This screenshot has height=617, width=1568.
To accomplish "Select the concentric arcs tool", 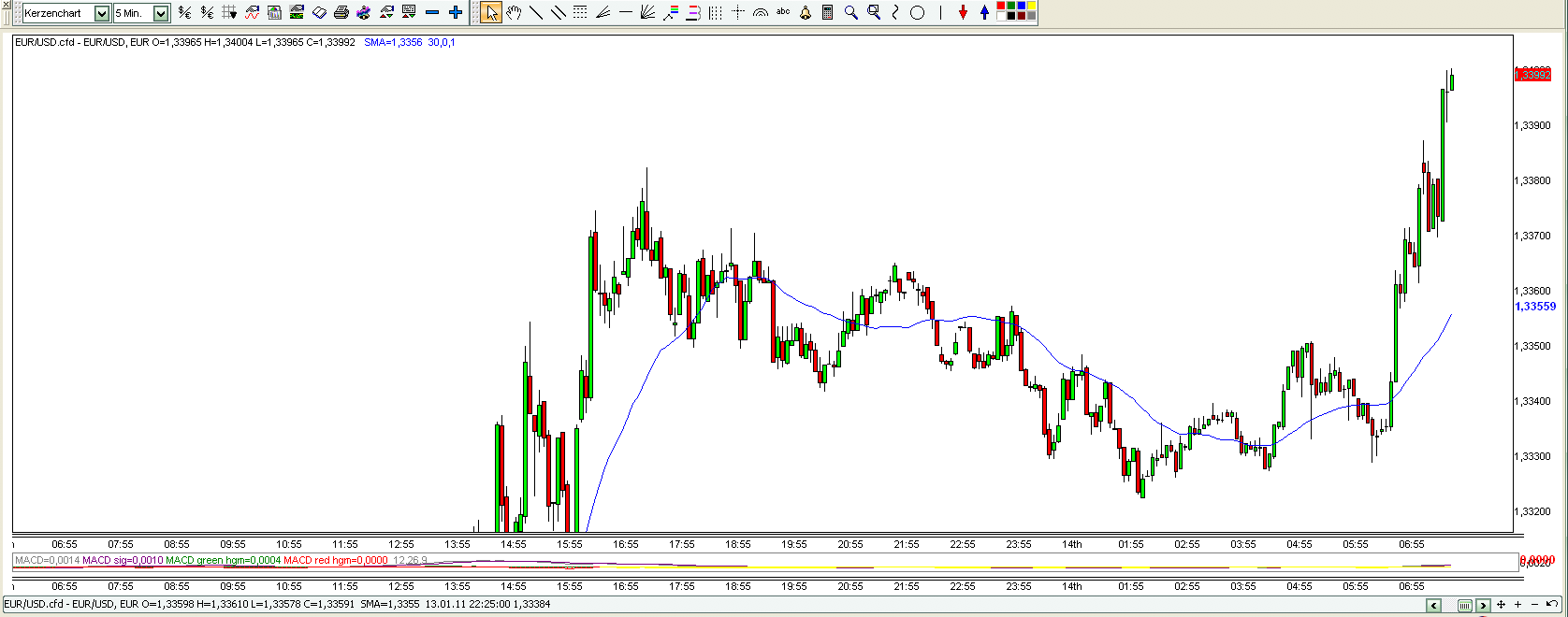I will 761,12.
